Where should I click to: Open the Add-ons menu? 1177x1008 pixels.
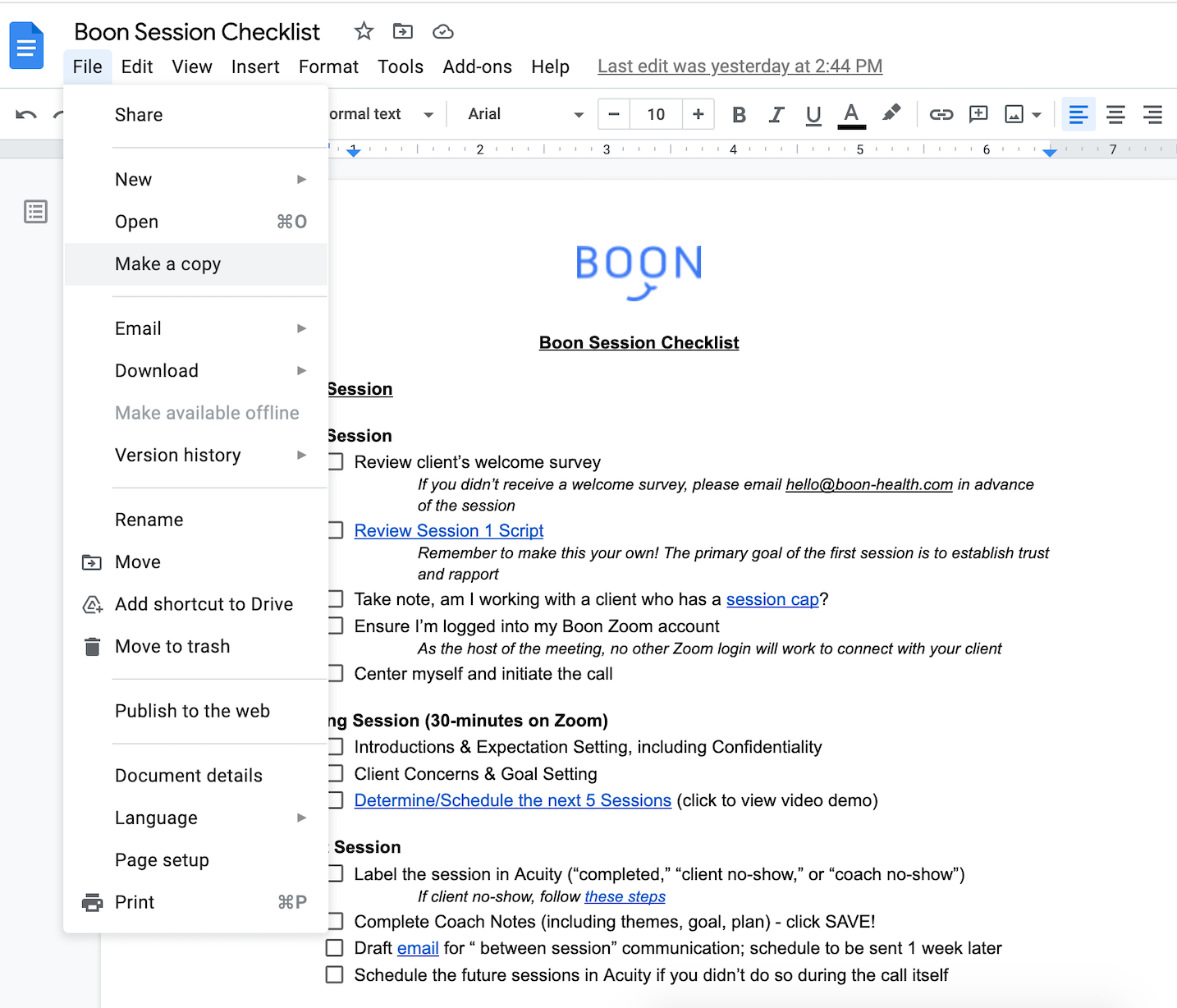[478, 66]
